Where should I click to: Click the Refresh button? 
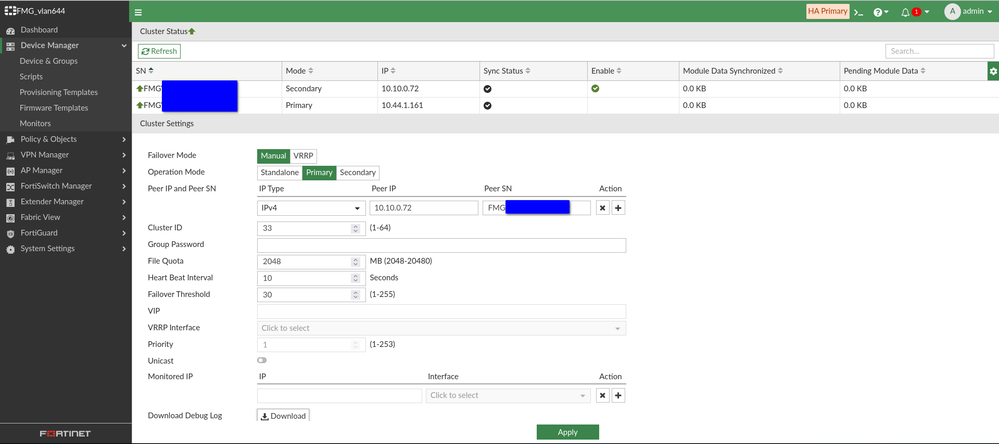[160, 51]
